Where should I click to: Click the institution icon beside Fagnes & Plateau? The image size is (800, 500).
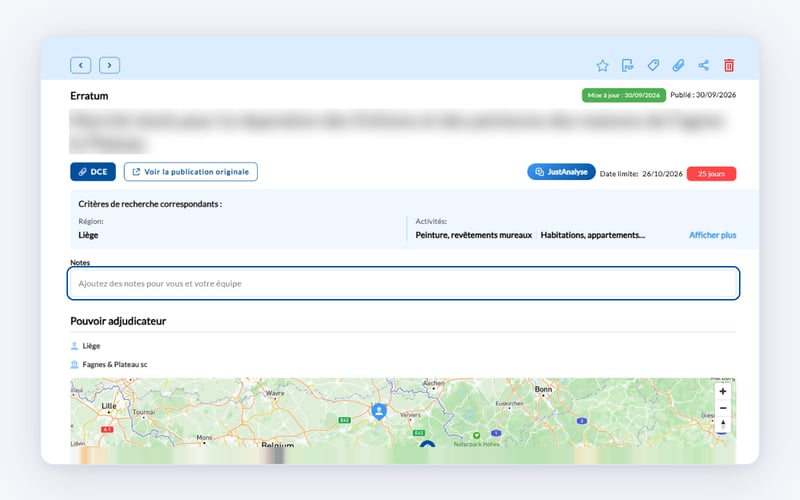click(x=74, y=364)
